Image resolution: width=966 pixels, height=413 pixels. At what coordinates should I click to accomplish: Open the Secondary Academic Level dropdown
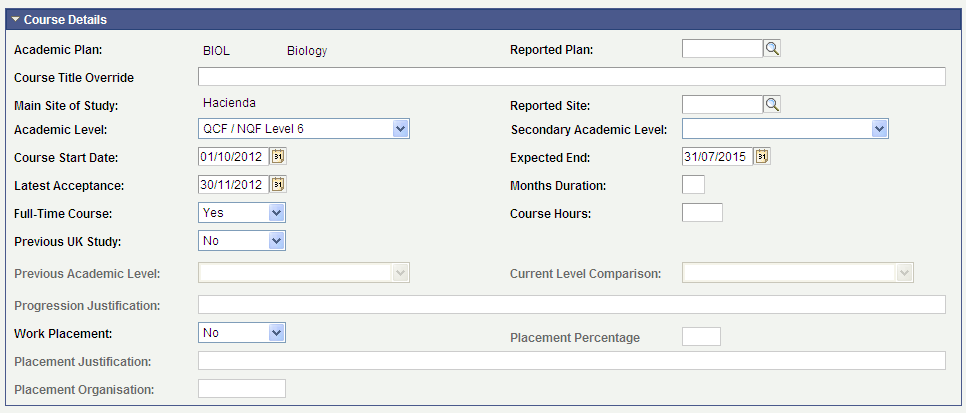coord(879,128)
